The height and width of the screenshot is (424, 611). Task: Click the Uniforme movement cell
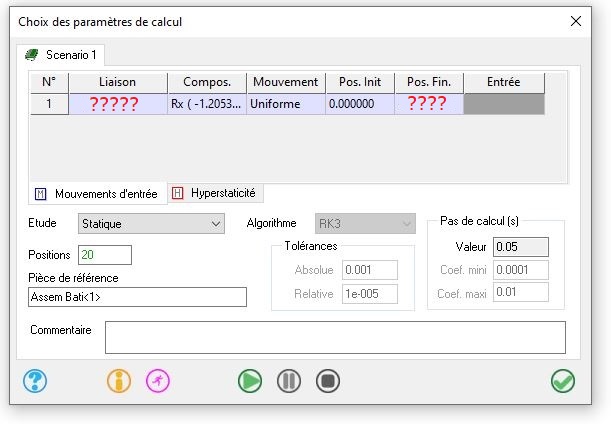click(x=286, y=104)
